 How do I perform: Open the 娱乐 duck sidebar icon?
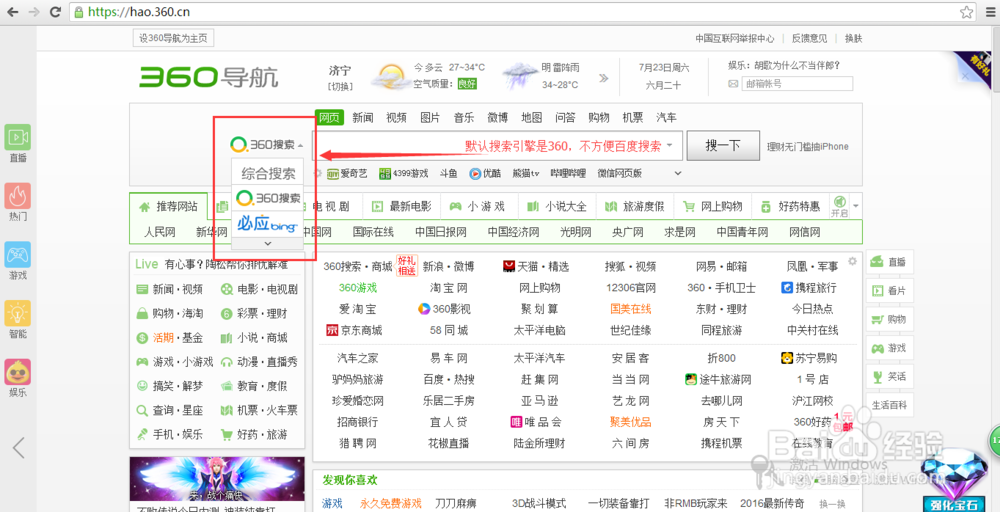[x=18, y=372]
